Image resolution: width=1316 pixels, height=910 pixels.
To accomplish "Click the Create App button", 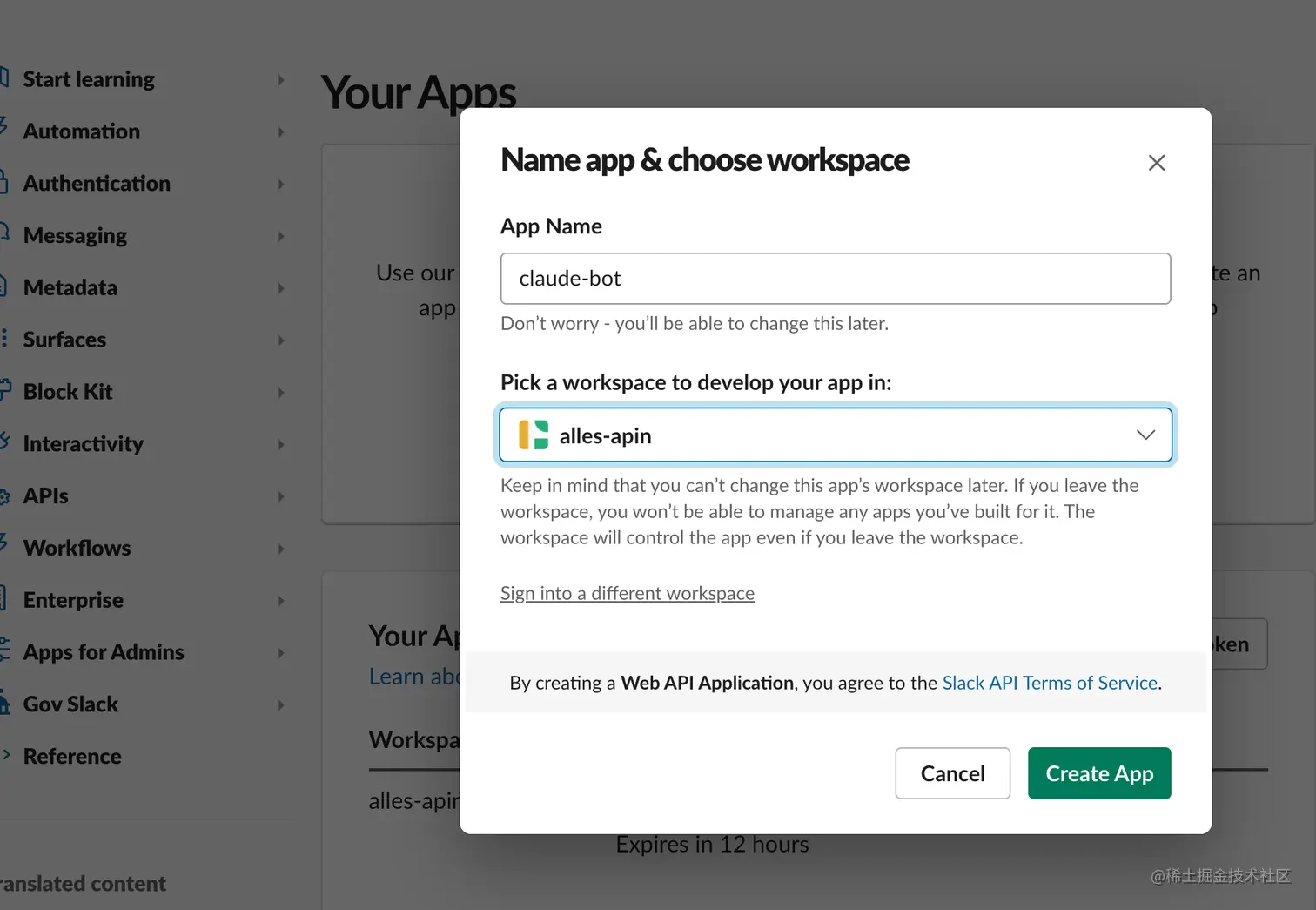I will pyautogui.click(x=1099, y=773).
